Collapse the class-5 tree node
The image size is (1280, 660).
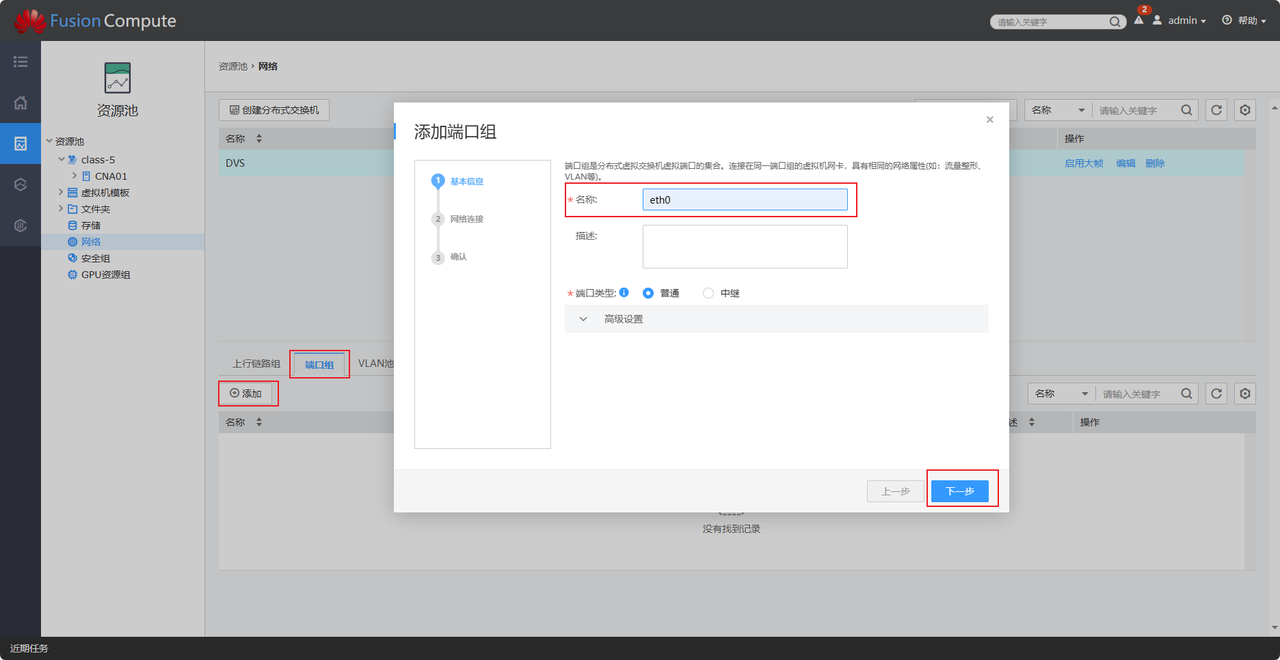pos(61,159)
